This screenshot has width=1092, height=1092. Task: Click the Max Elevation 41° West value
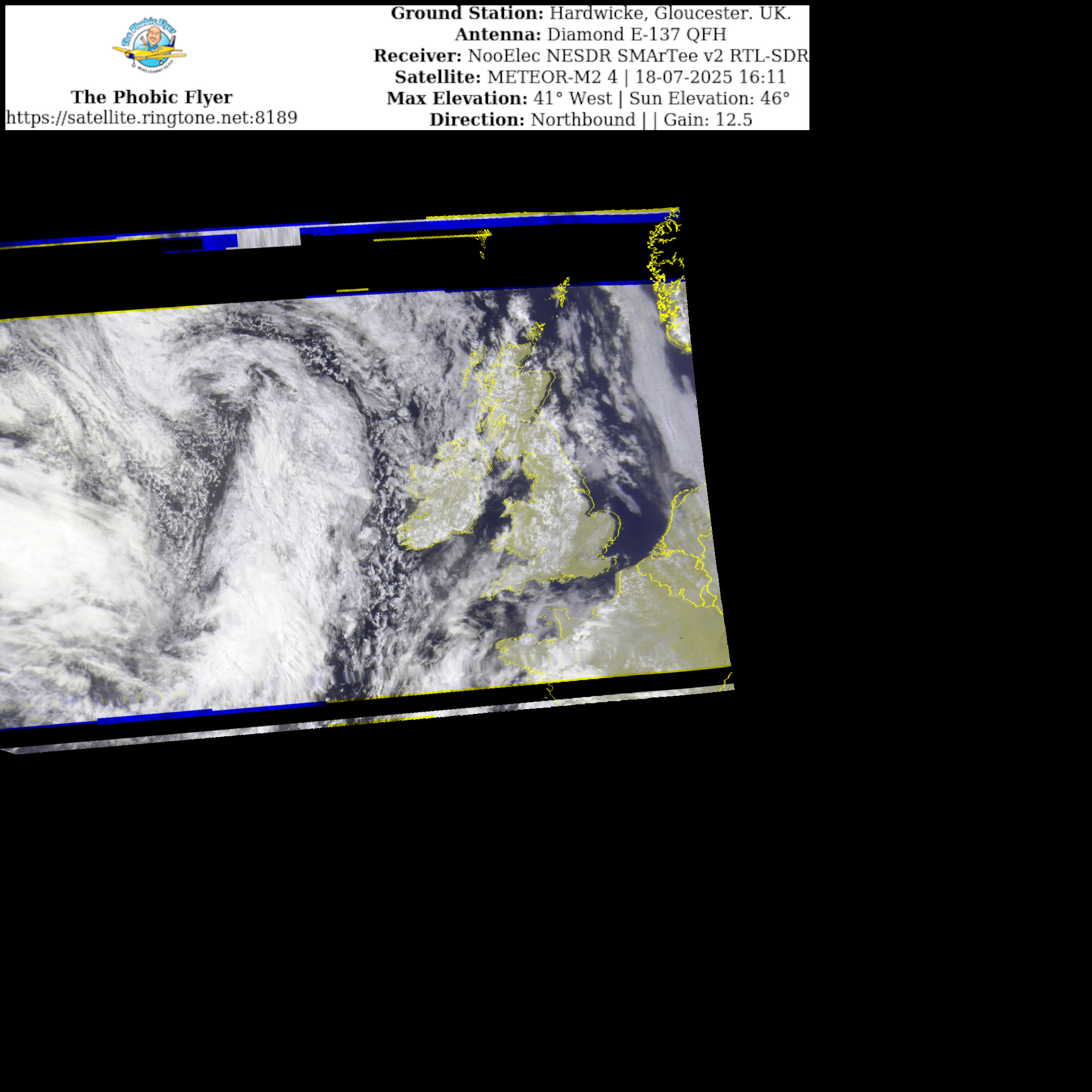[x=572, y=98]
